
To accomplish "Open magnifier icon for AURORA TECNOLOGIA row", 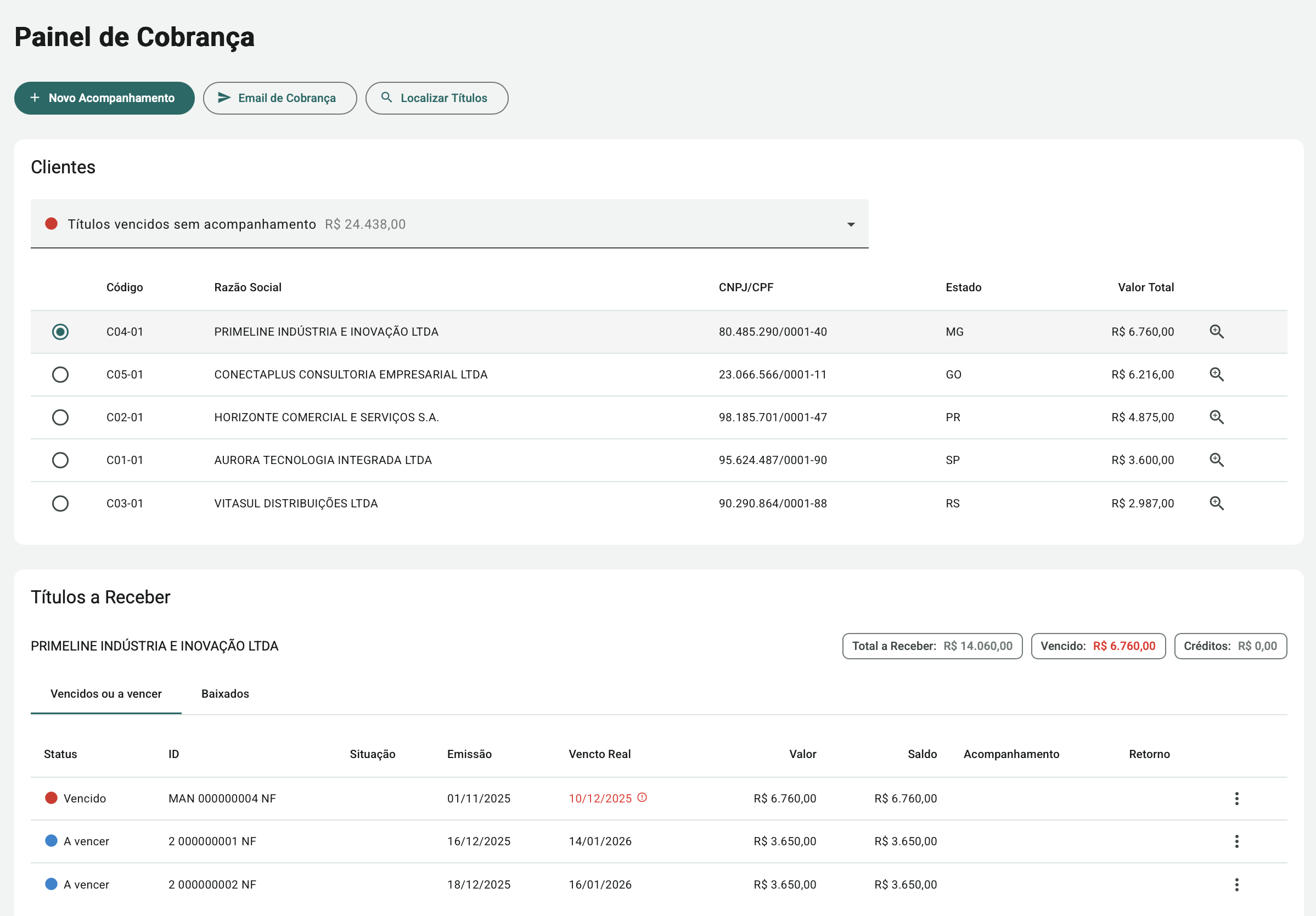I will coord(1216,460).
